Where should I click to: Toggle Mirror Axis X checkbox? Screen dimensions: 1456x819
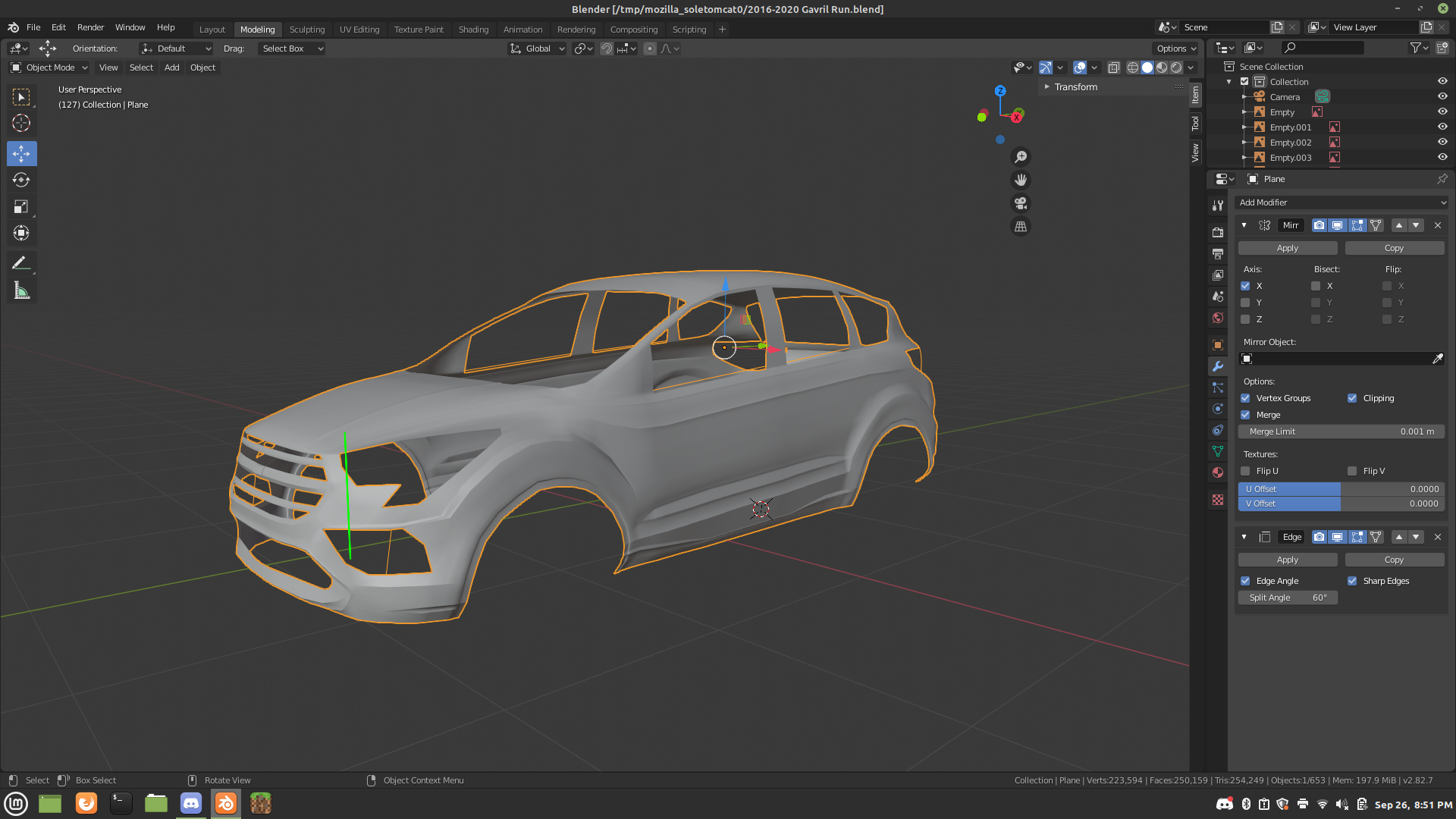coord(1245,286)
